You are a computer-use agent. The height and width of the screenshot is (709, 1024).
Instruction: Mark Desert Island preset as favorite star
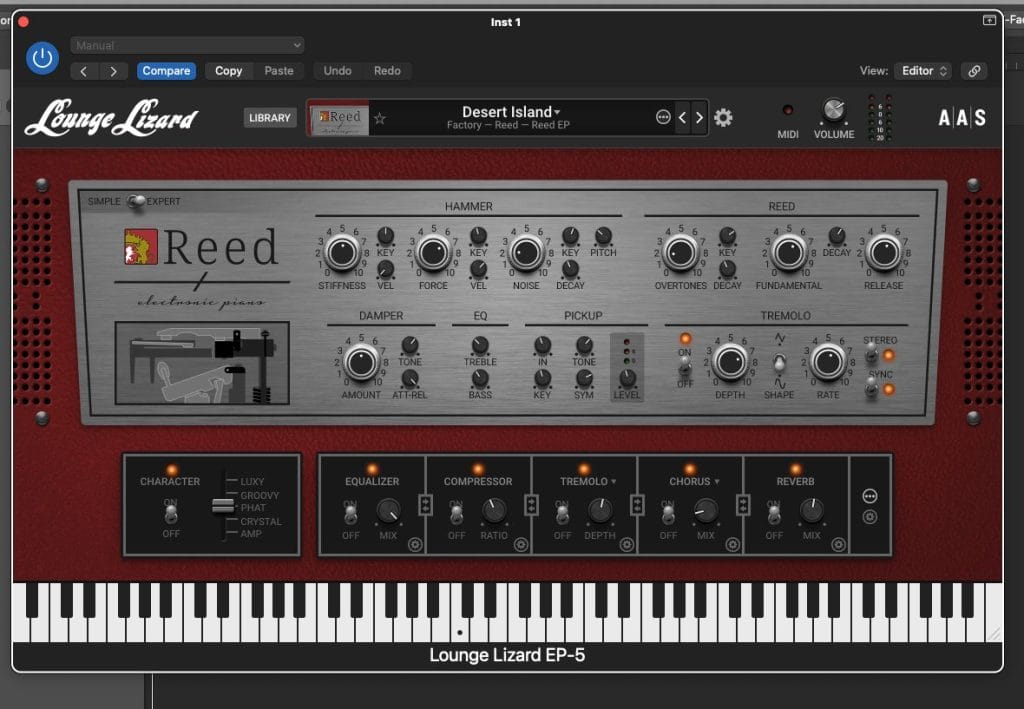pyautogui.click(x=380, y=118)
